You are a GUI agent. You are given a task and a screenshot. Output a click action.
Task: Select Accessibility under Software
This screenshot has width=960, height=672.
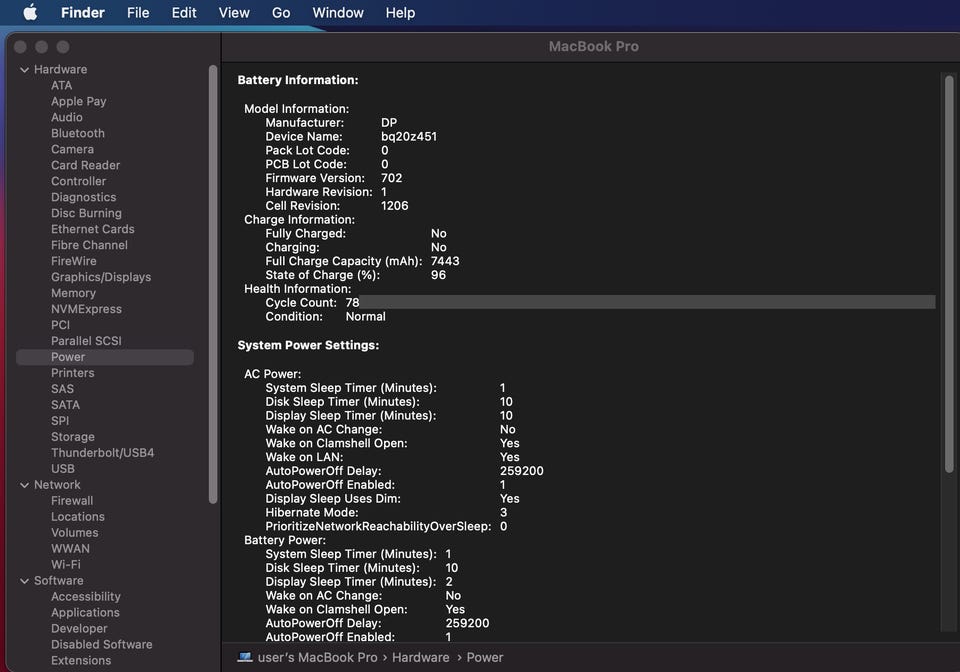click(86, 597)
